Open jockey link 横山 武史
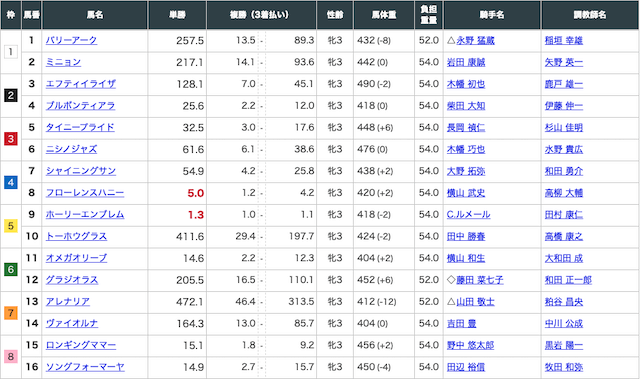Image resolution: width=640 pixels, height=379 pixels. (466, 193)
